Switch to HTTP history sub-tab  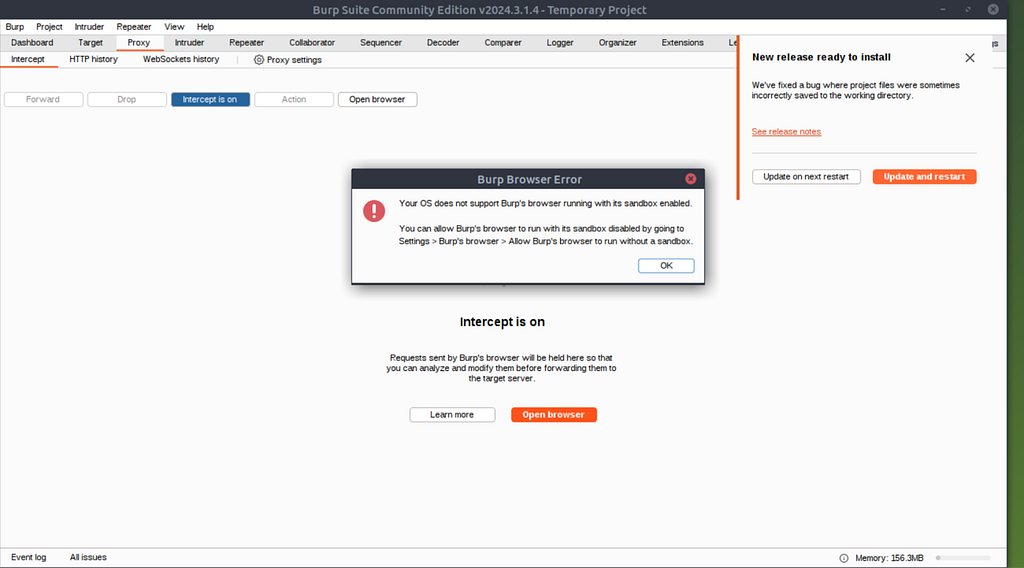(x=93, y=59)
